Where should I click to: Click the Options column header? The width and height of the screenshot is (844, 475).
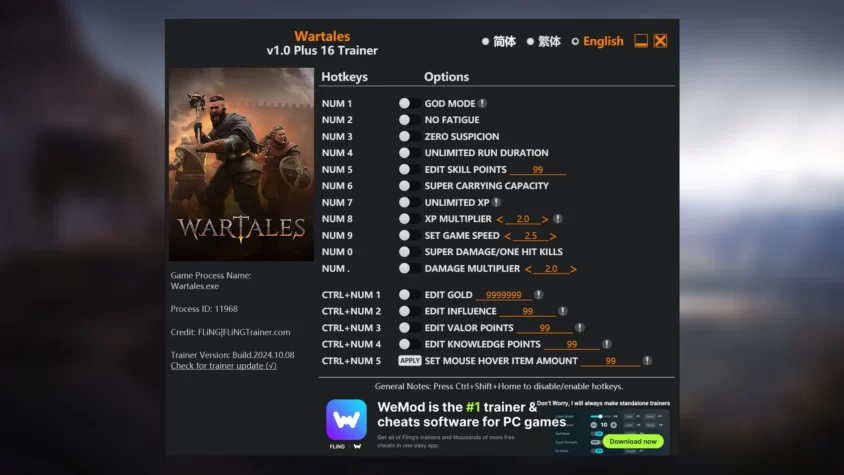[x=446, y=76]
